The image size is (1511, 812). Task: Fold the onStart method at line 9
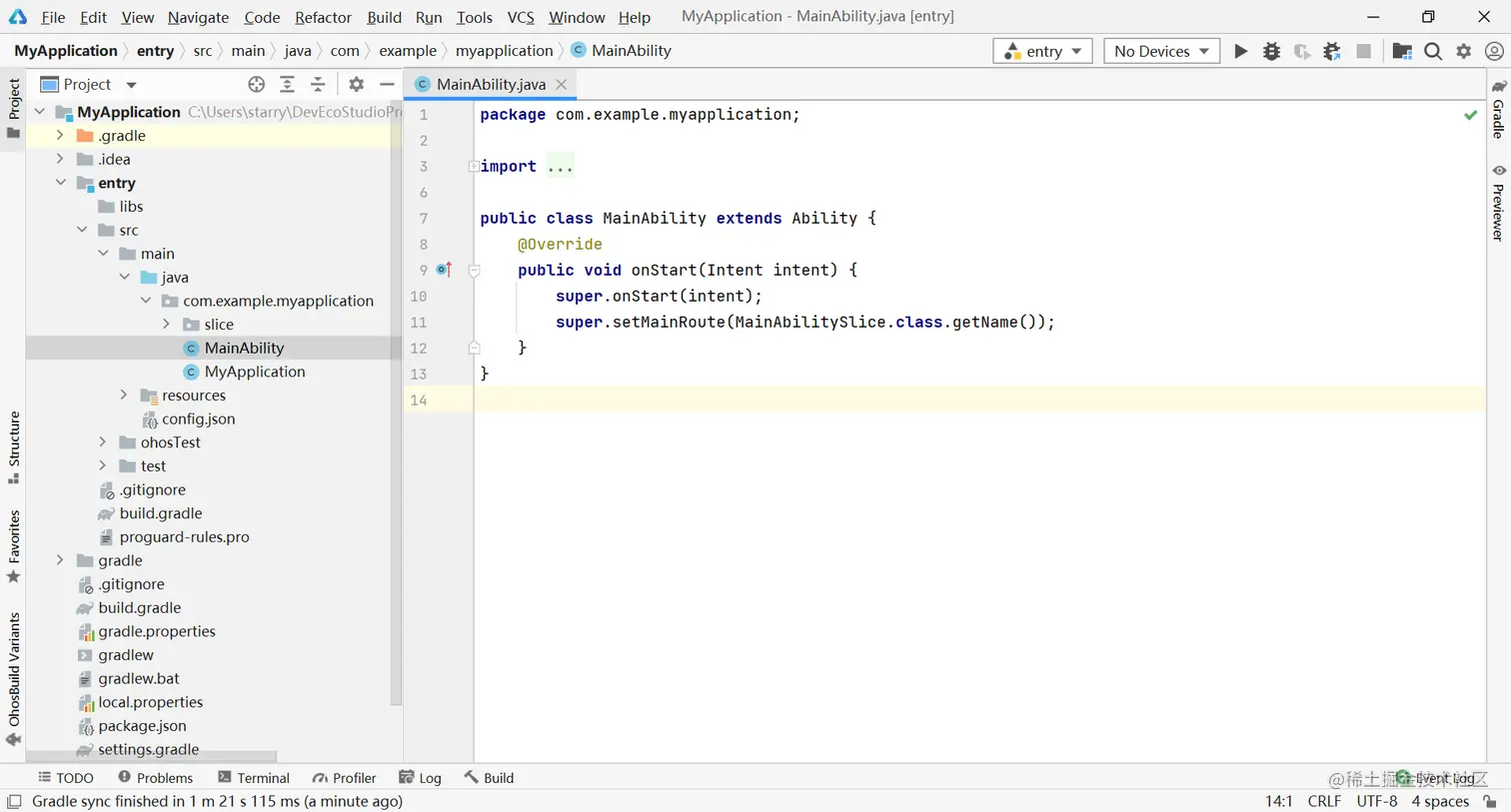pos(474,271)
